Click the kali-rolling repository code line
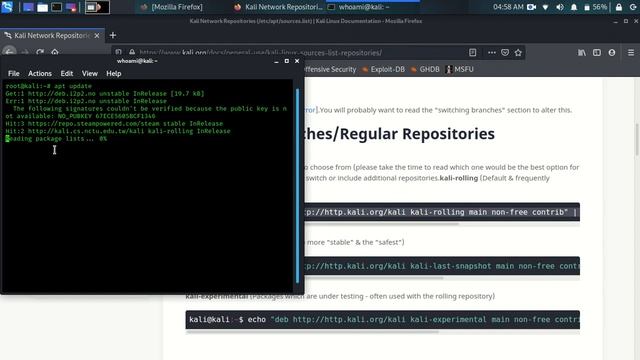The height and width of the screenshot is (360, 640). click(x=442, y=212)
